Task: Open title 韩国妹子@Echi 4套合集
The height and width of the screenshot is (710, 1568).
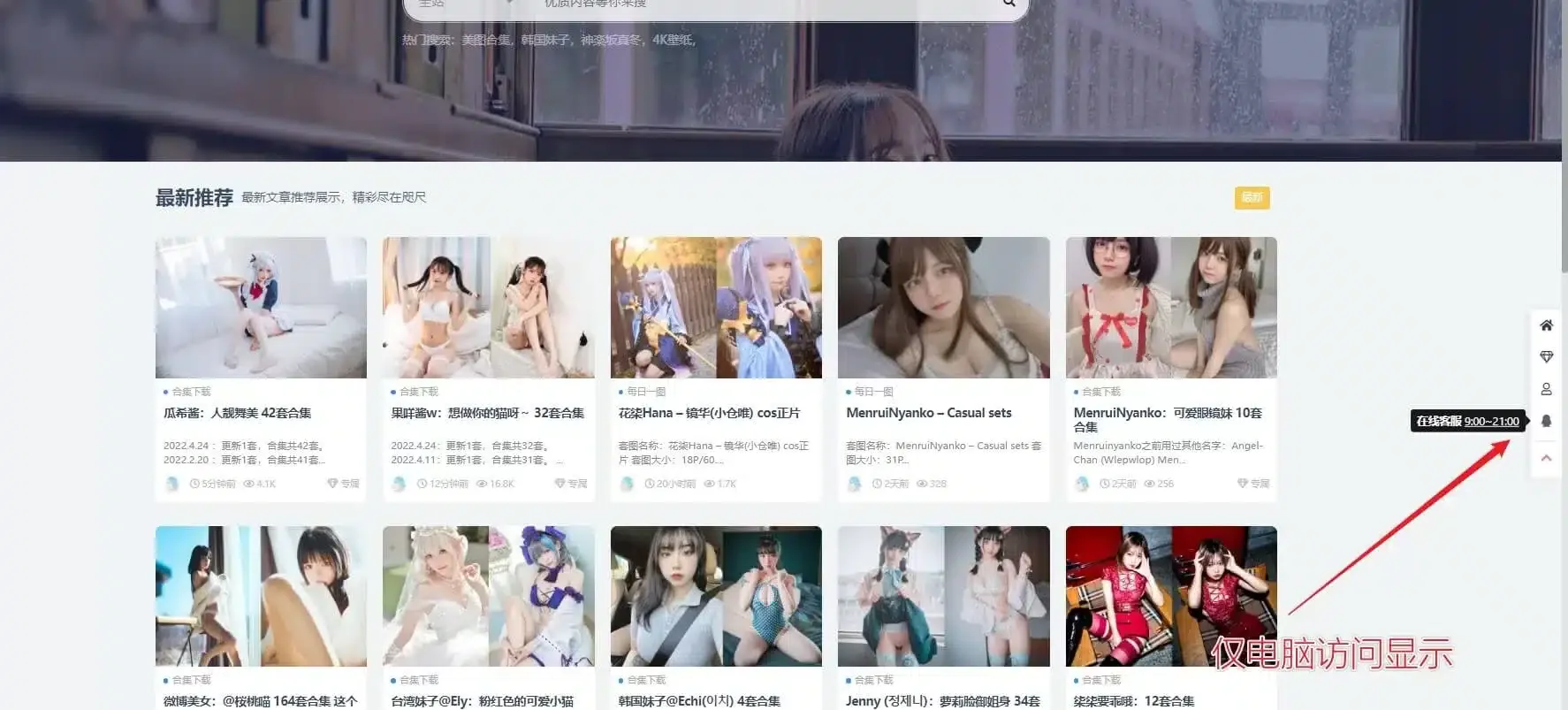Action: 699,701
